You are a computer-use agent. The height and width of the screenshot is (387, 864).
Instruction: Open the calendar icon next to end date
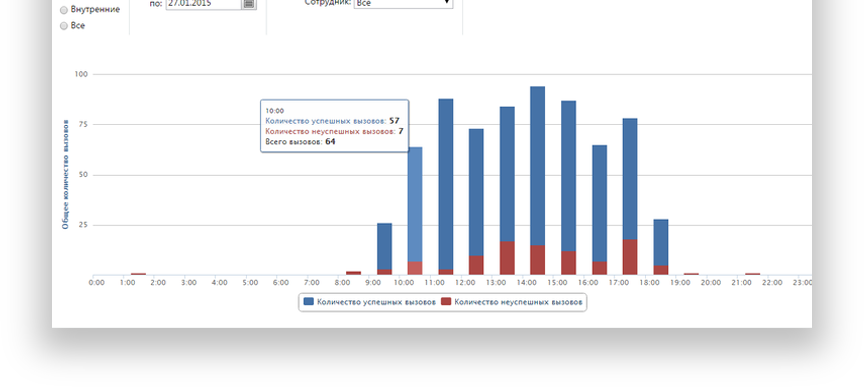(249, 3)
